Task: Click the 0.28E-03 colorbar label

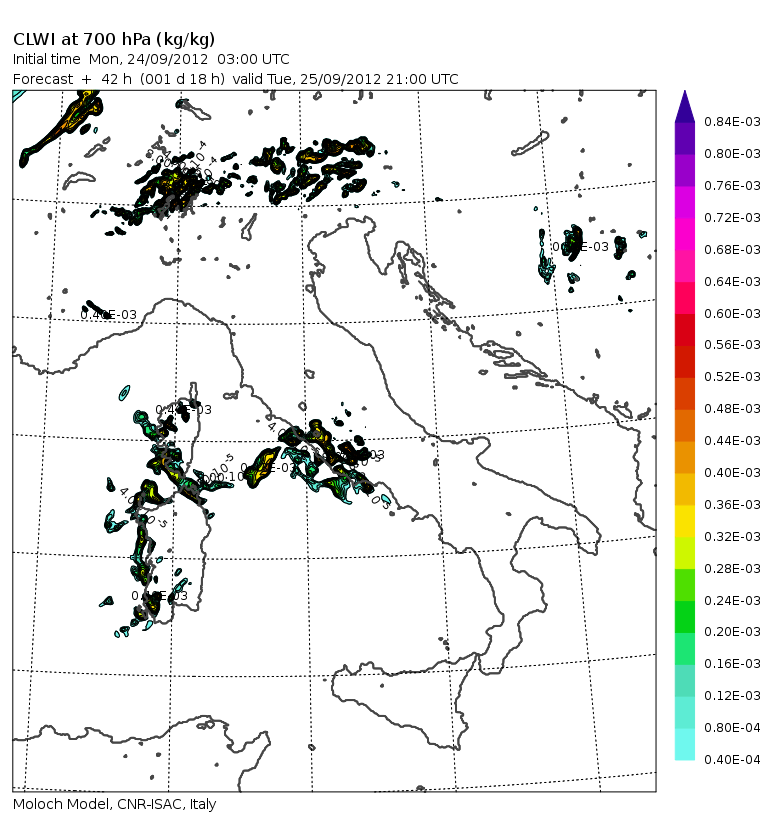Action: (732, 569)
